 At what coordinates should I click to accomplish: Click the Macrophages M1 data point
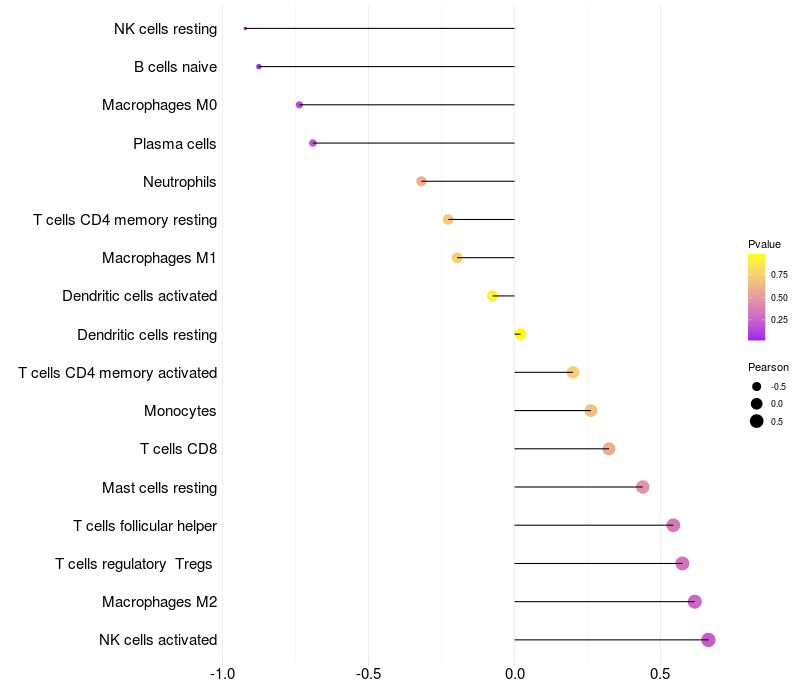point(457,258)
